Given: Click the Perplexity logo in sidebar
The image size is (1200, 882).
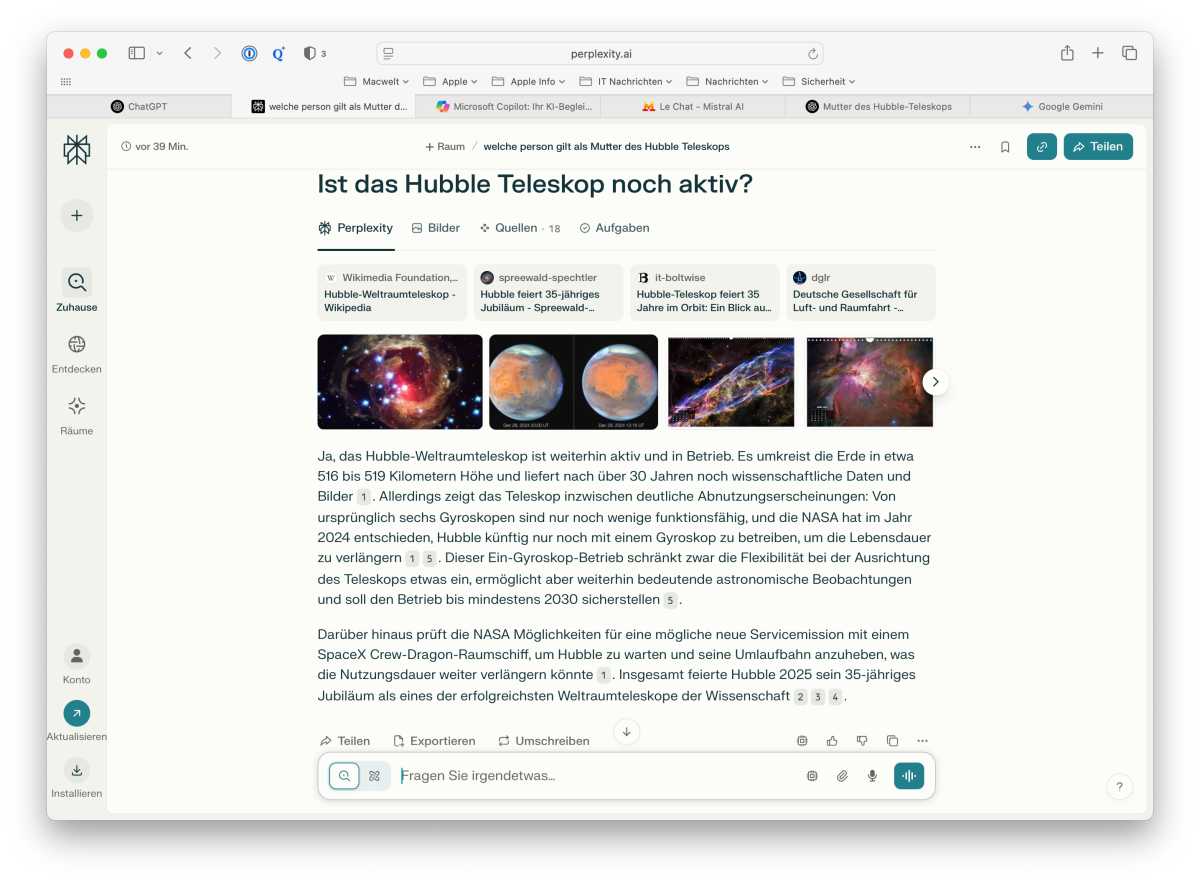Looking at the screenshot, I should [x=76, y=149].
